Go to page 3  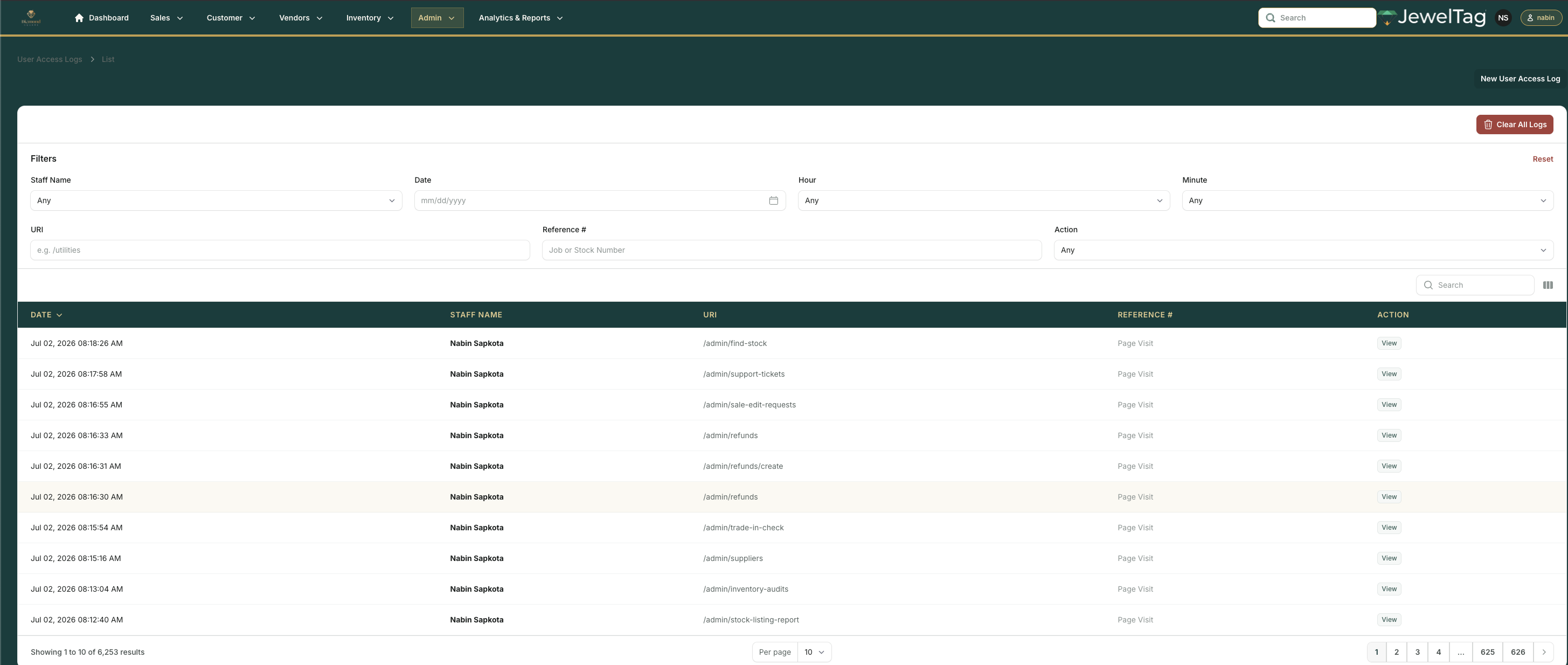pos(1417,652)
